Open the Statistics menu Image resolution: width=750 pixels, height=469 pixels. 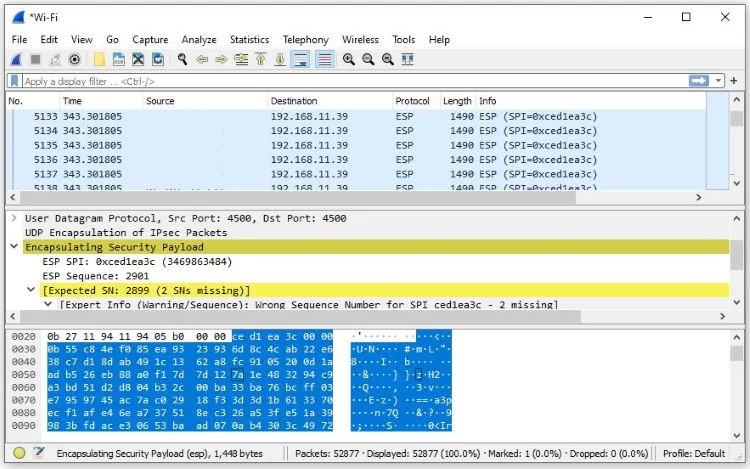tap(249, 39)
